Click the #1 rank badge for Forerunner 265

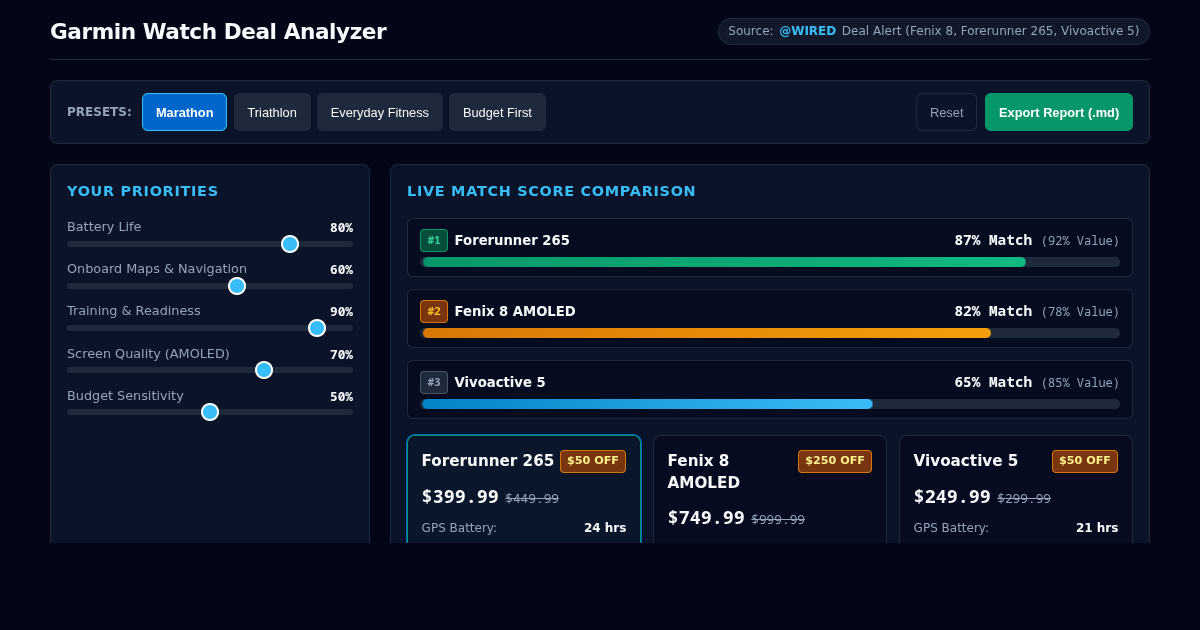(x=434, y=240)
